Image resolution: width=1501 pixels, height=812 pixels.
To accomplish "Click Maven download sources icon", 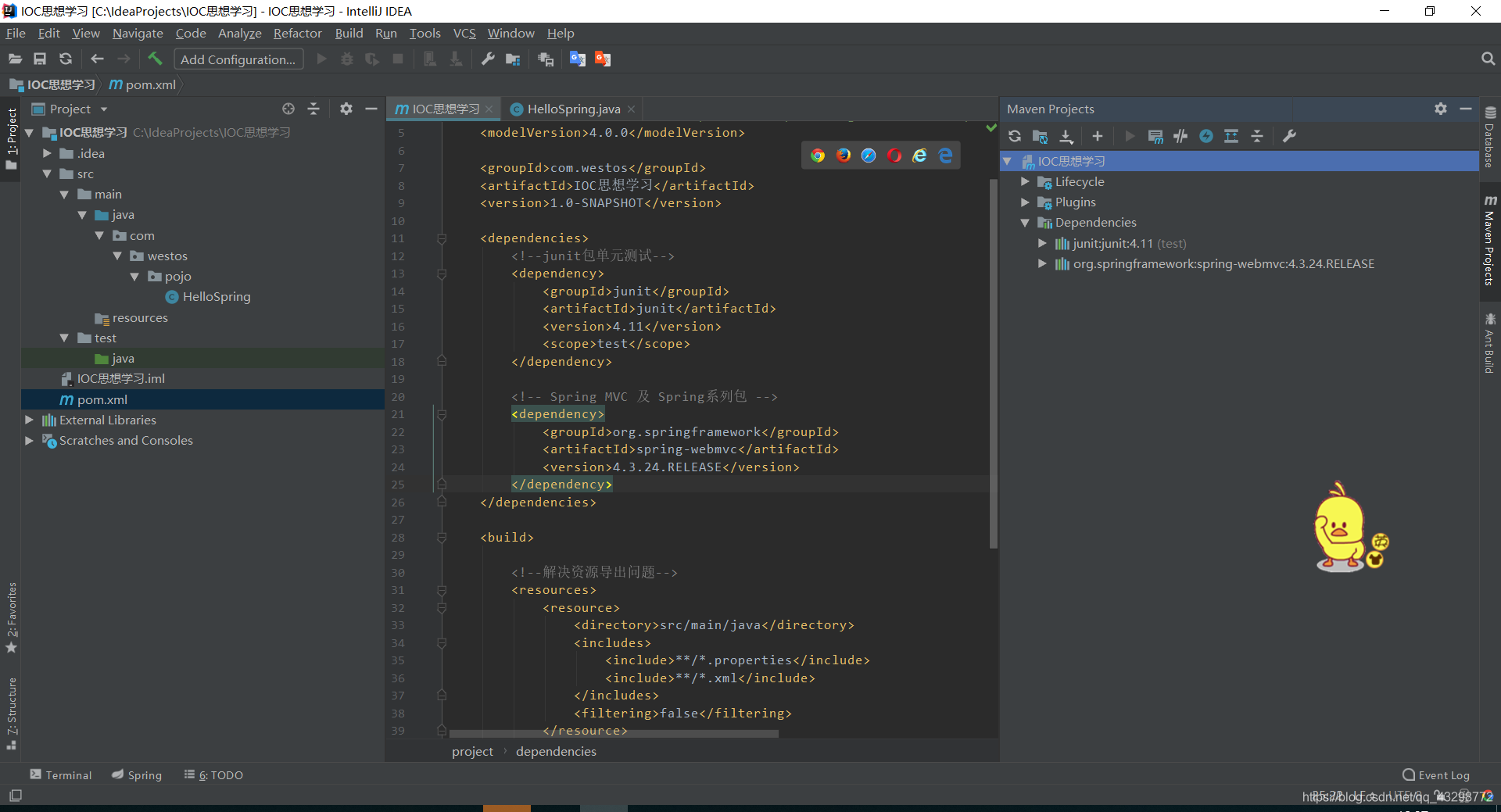I will (x=1066, y=136).
